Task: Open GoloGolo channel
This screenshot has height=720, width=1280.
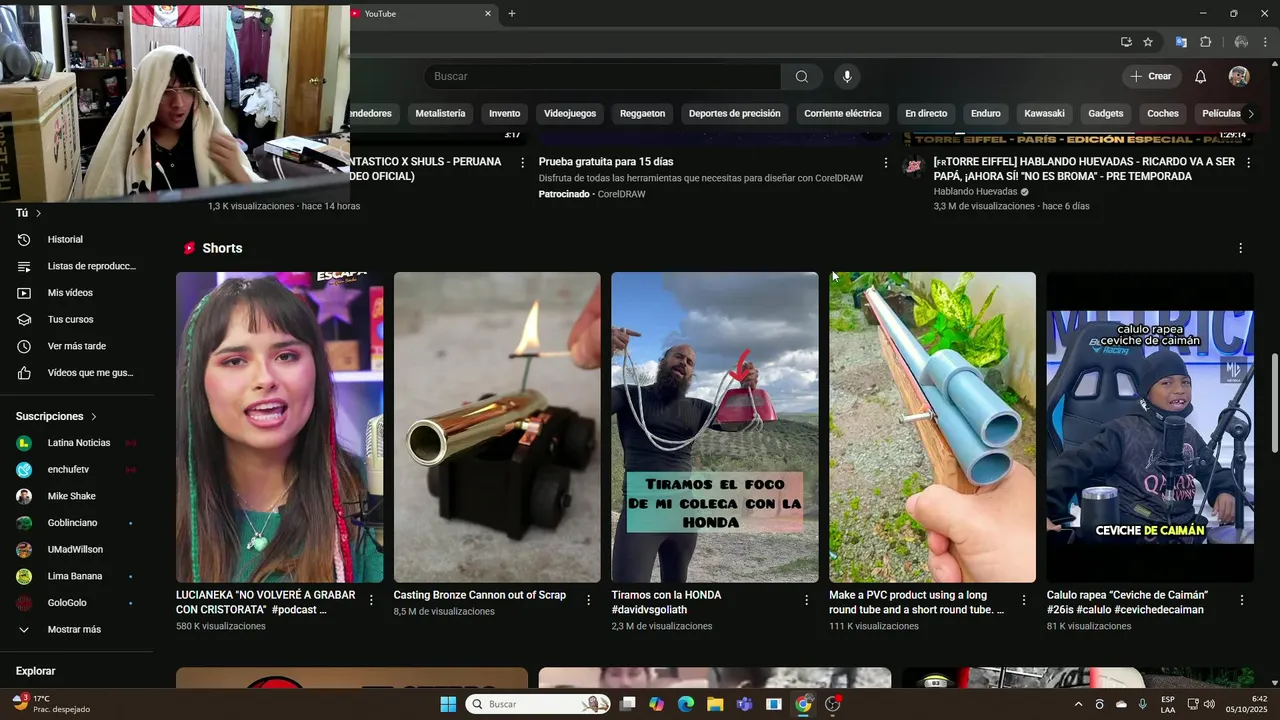Action: [78, 603]
